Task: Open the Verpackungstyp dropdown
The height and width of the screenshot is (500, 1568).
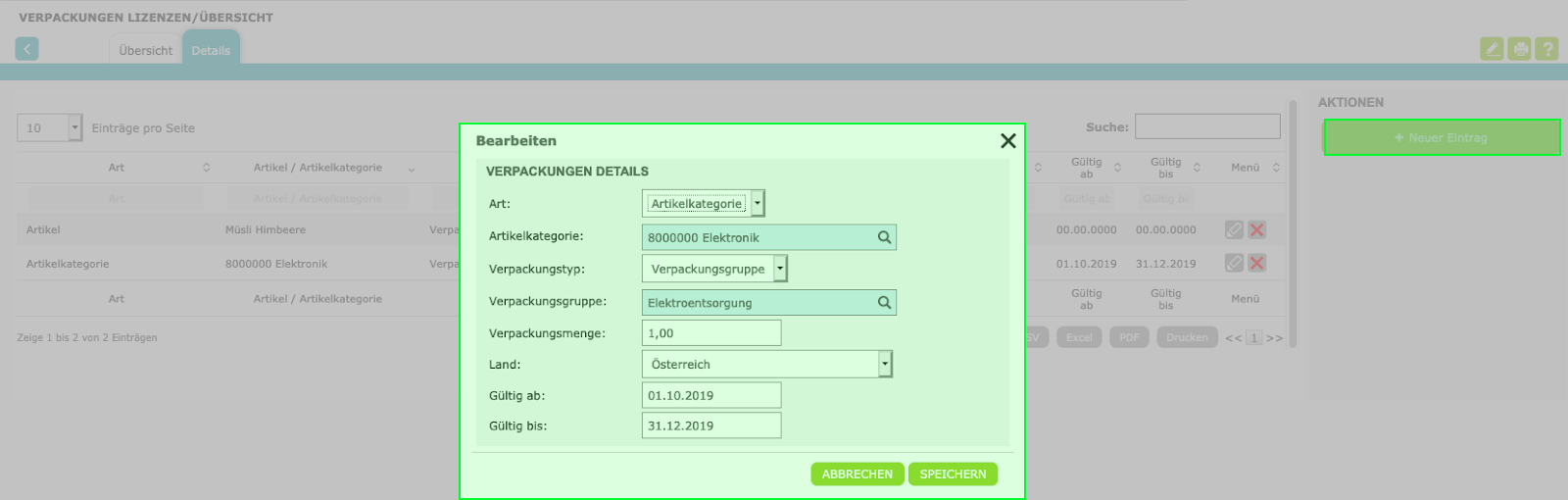Action: tap(714, 269)
